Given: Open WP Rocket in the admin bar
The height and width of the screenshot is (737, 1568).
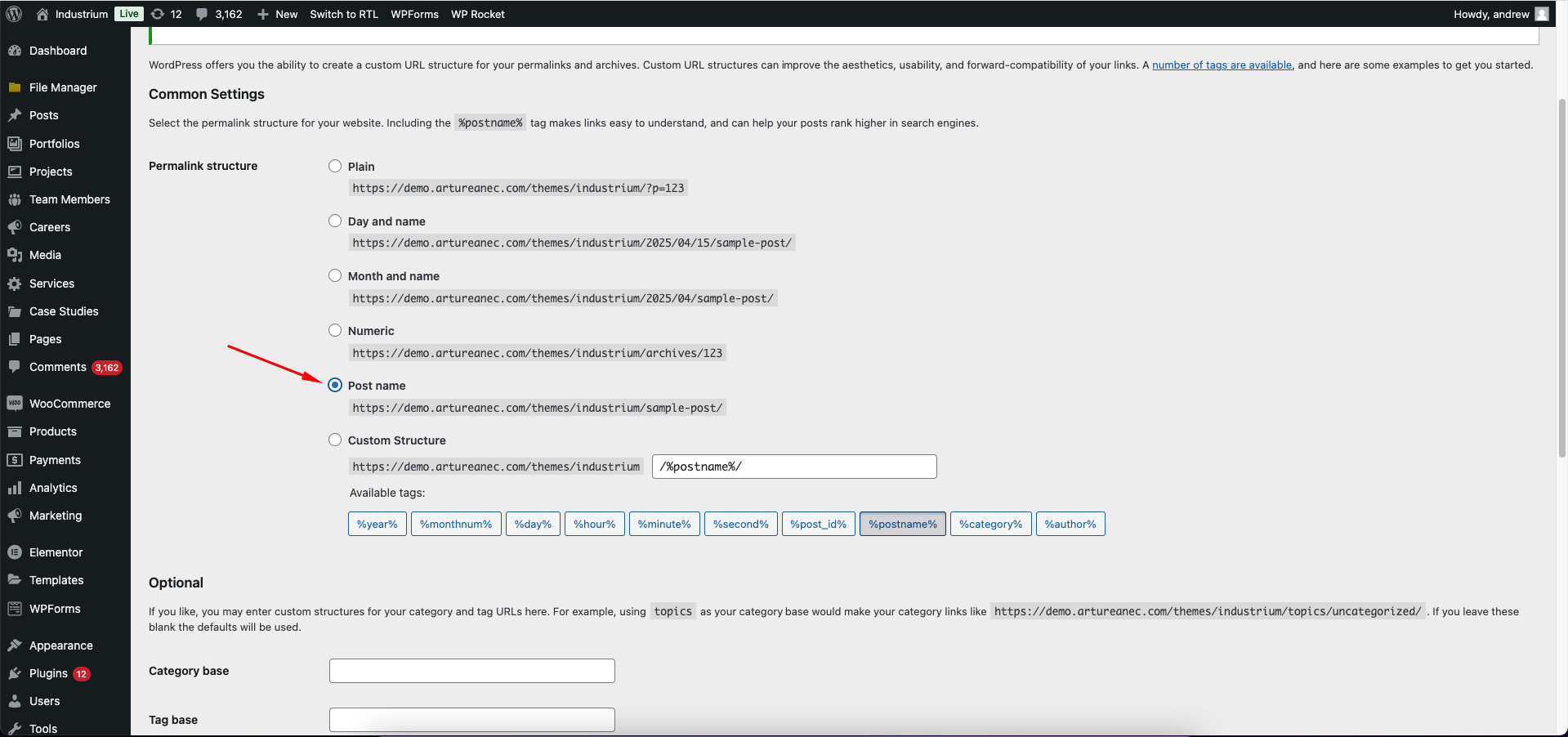Looking at the screenshot, I should pyautogui.click(x=478, y=14).
